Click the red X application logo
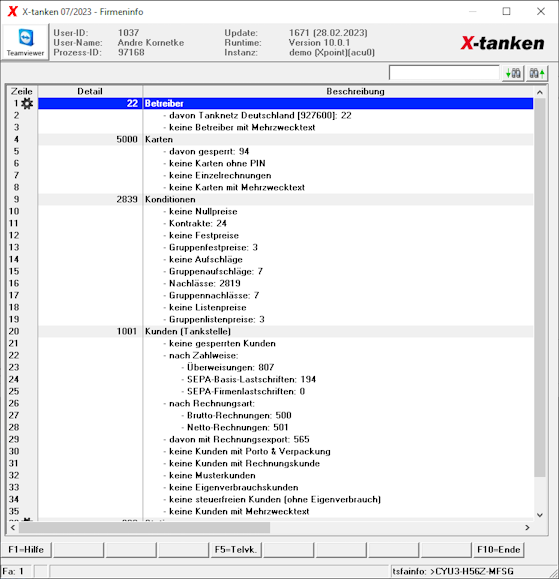 coord(12,11)
